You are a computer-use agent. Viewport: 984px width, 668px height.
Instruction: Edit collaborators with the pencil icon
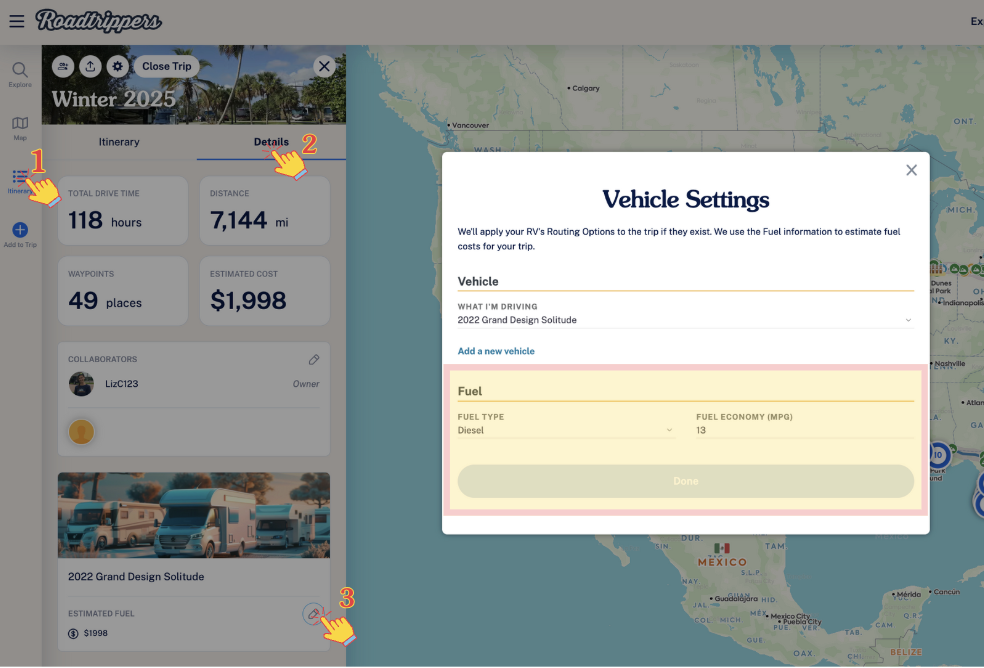314,360
